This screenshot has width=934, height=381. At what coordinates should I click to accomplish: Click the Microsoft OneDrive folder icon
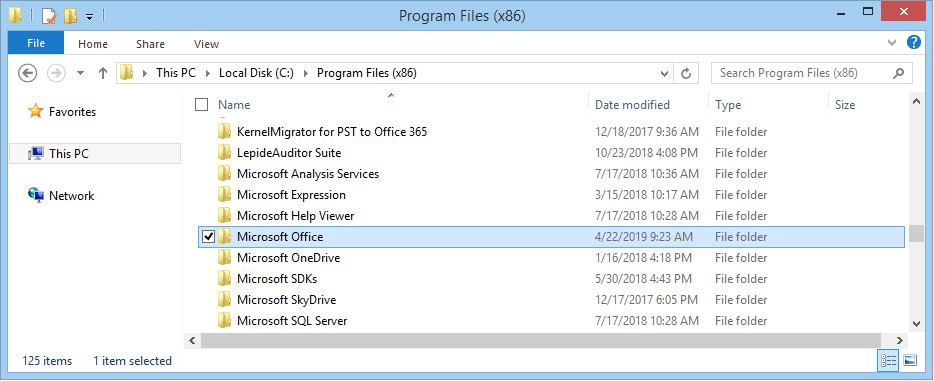224,258
